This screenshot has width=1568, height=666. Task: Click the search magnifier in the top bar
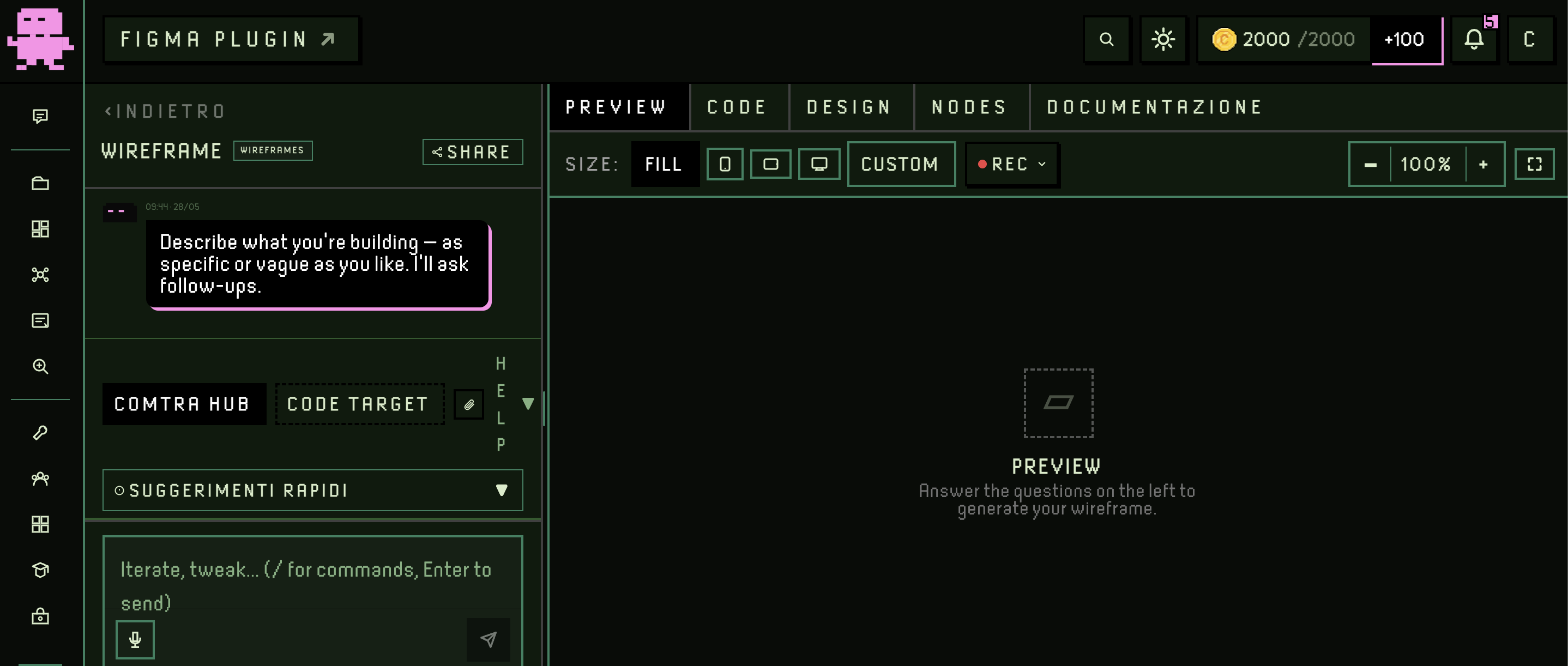pos(1107,39)
